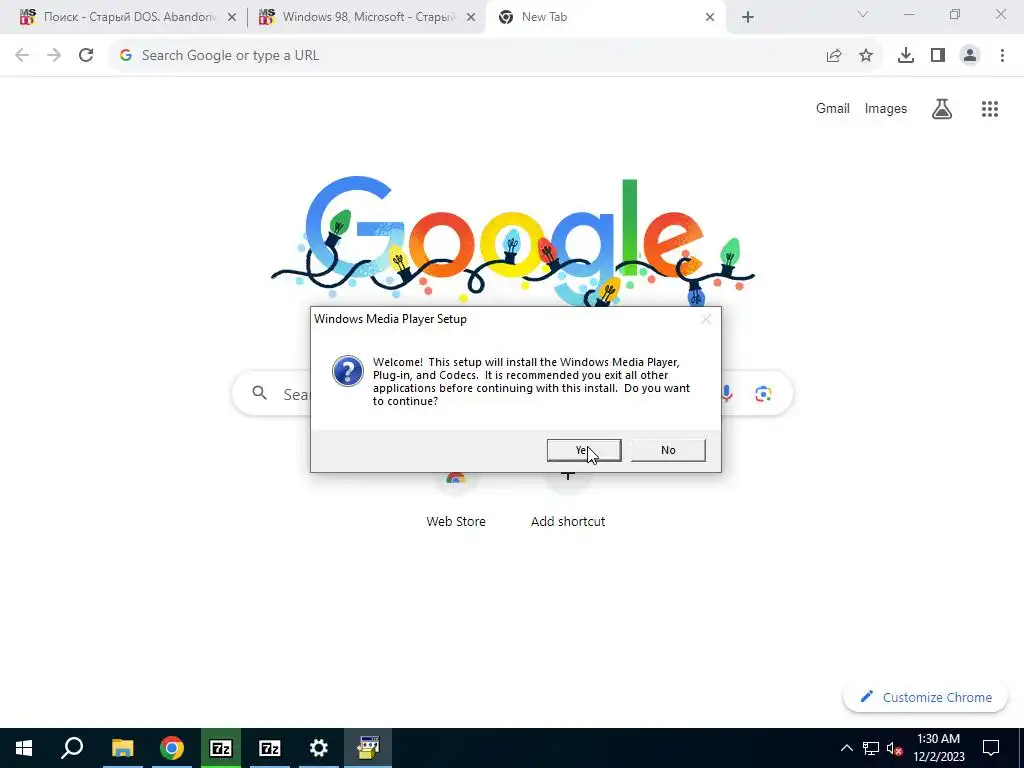The height and width of the screenshot is (768, 1024).
Task: Show hidden system tray icons
Action: pyautogui.click(x=846, y=748)
